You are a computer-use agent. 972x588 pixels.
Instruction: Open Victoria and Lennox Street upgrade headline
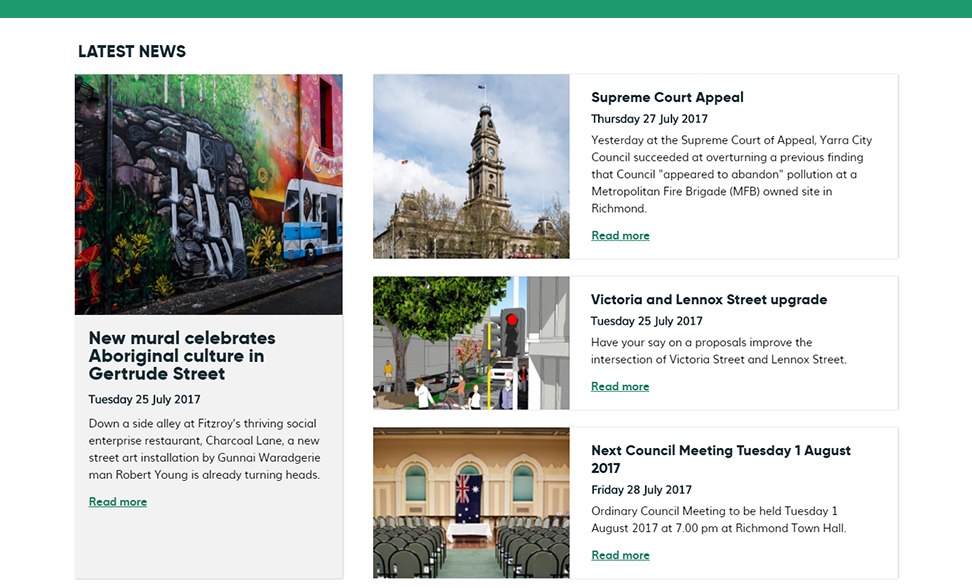709,299
